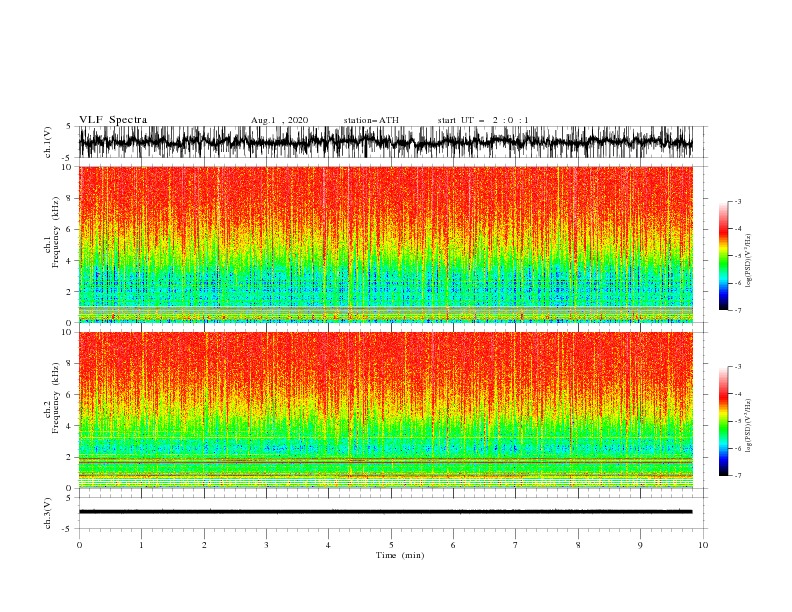
Task: Click the '2' kHz tick on ch.2 frequency axis
Action: click(x=70, y=457)
